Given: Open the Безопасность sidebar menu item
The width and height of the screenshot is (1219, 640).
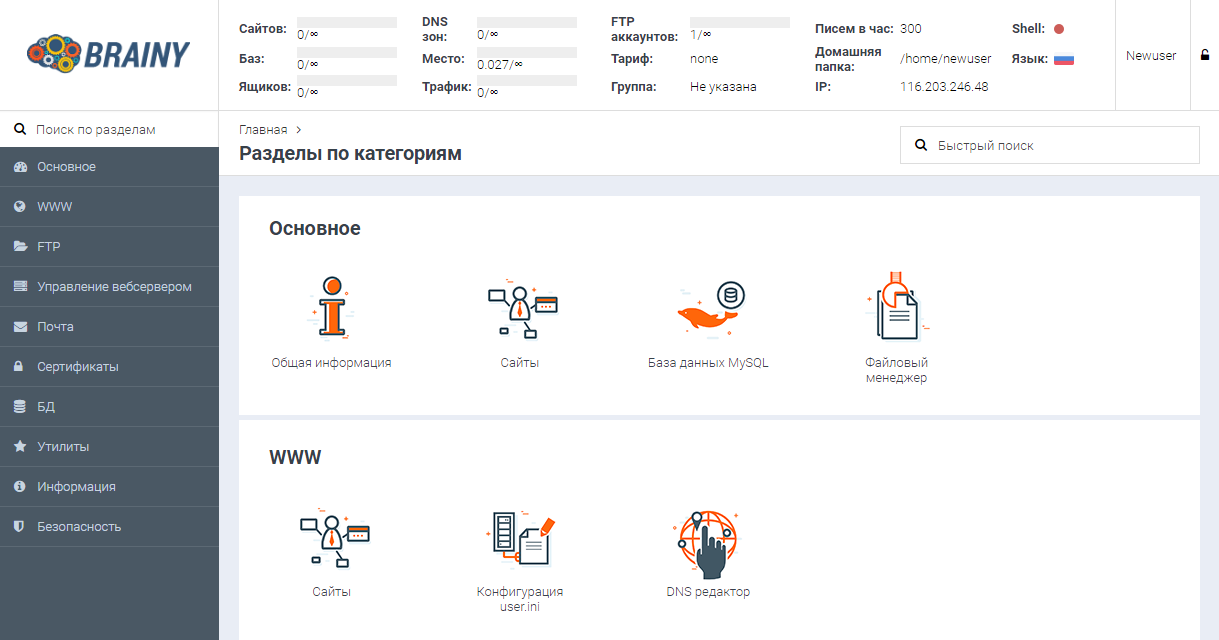Looking at the screenshot, I should pyautogui.click(x=79, y=527).
